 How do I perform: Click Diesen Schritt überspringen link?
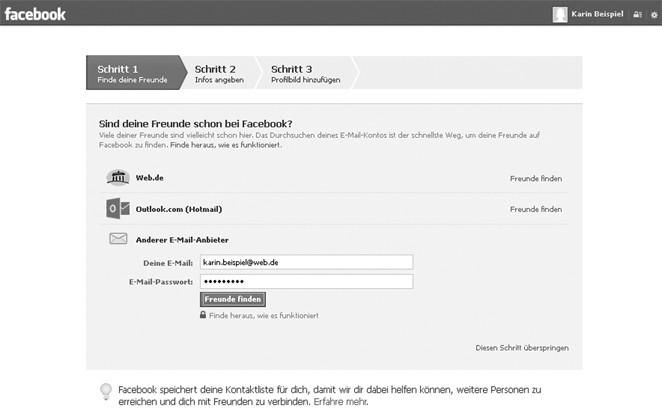[x=522, y=348]
